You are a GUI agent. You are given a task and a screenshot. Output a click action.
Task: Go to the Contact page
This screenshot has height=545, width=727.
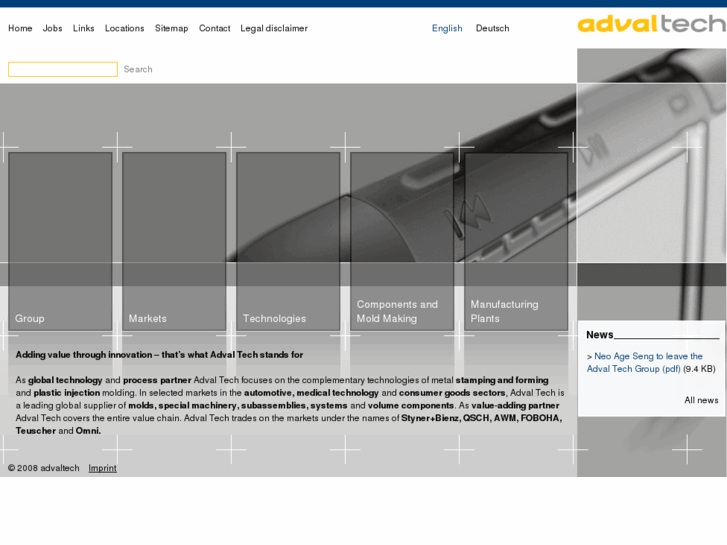point(215,28)
